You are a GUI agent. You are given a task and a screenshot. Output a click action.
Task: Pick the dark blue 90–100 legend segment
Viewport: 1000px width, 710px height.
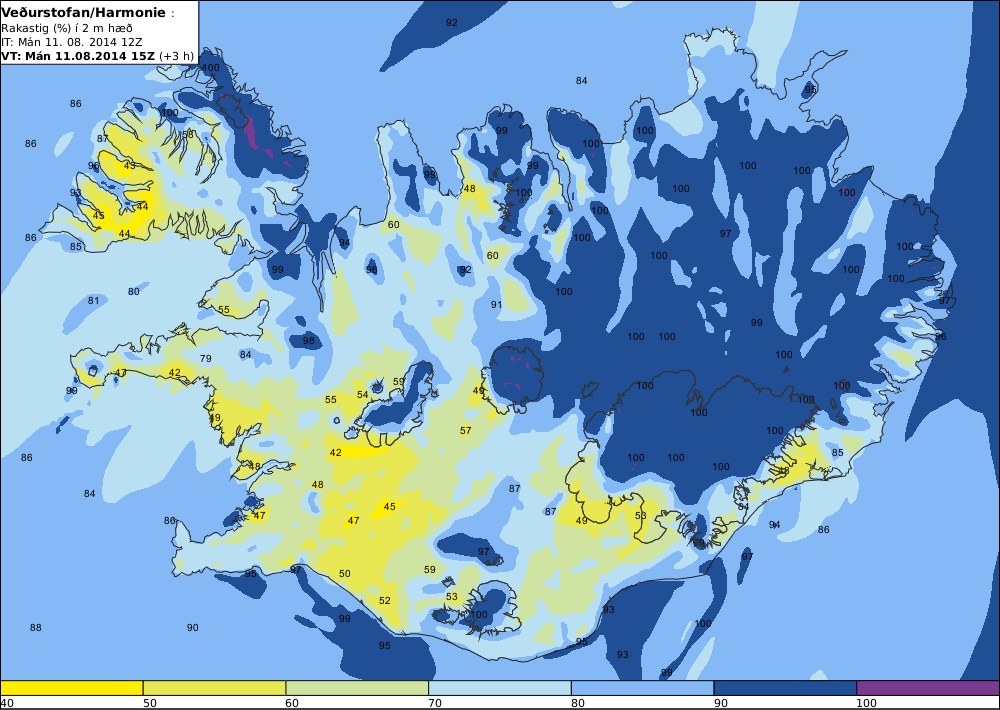785,688
